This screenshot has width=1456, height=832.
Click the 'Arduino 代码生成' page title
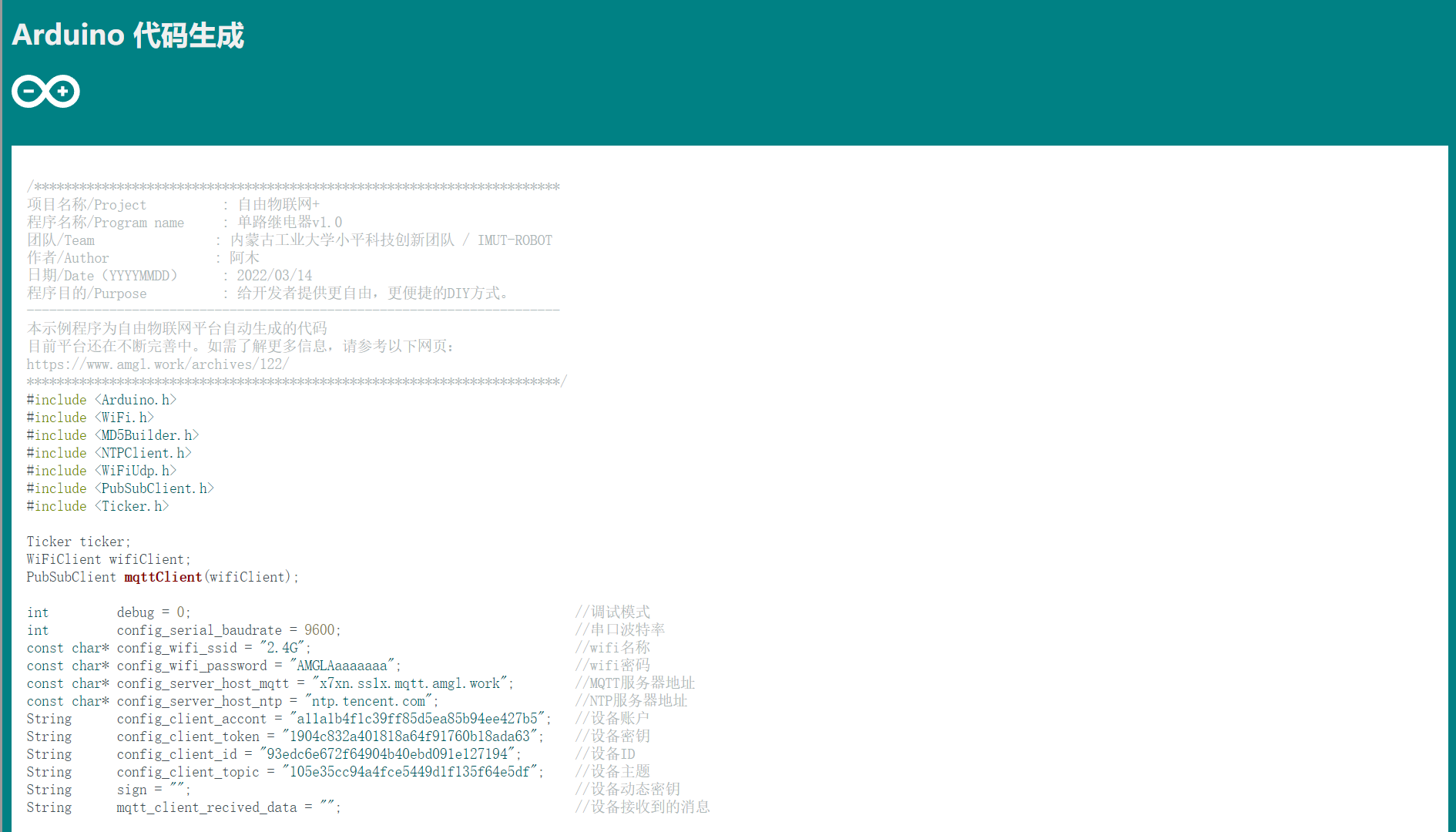point(128,35)
